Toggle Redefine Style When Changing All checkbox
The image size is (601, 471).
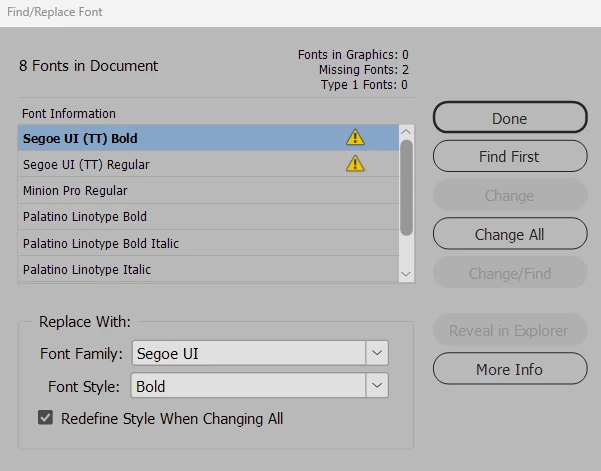[x=45, y=417]
